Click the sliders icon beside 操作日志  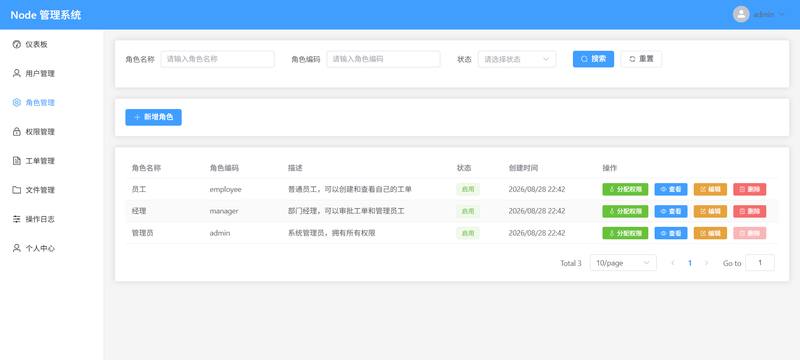click(16, 219)
